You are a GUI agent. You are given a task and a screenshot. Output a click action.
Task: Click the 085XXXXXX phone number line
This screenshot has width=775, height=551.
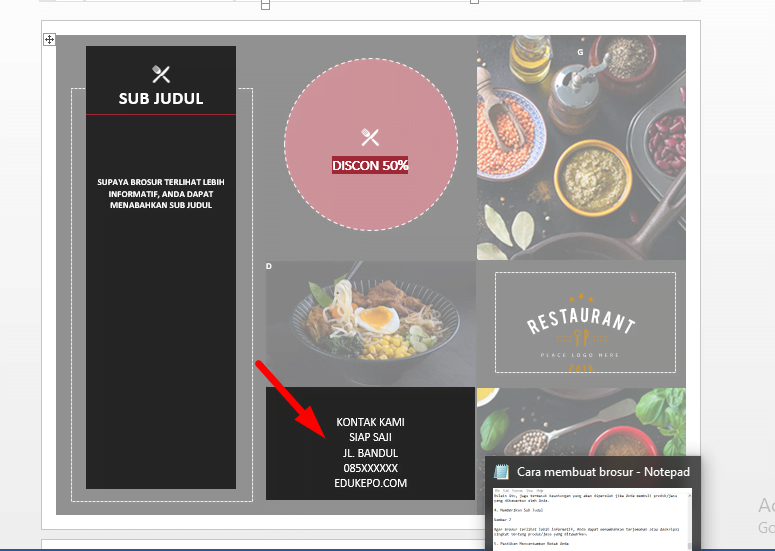pyautogui.click(x=370, y=468)
